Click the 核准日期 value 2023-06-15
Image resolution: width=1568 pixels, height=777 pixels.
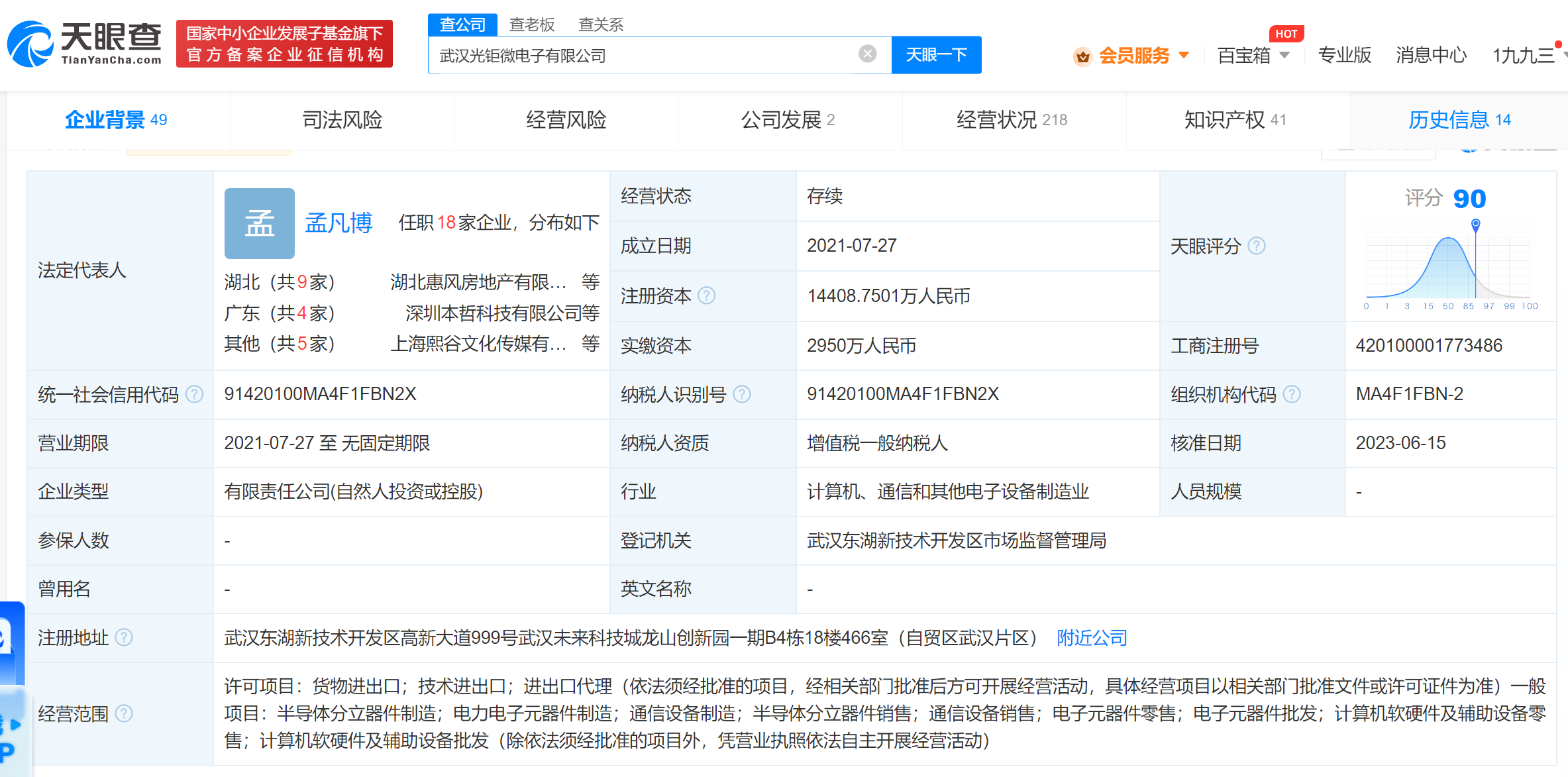1400,442
